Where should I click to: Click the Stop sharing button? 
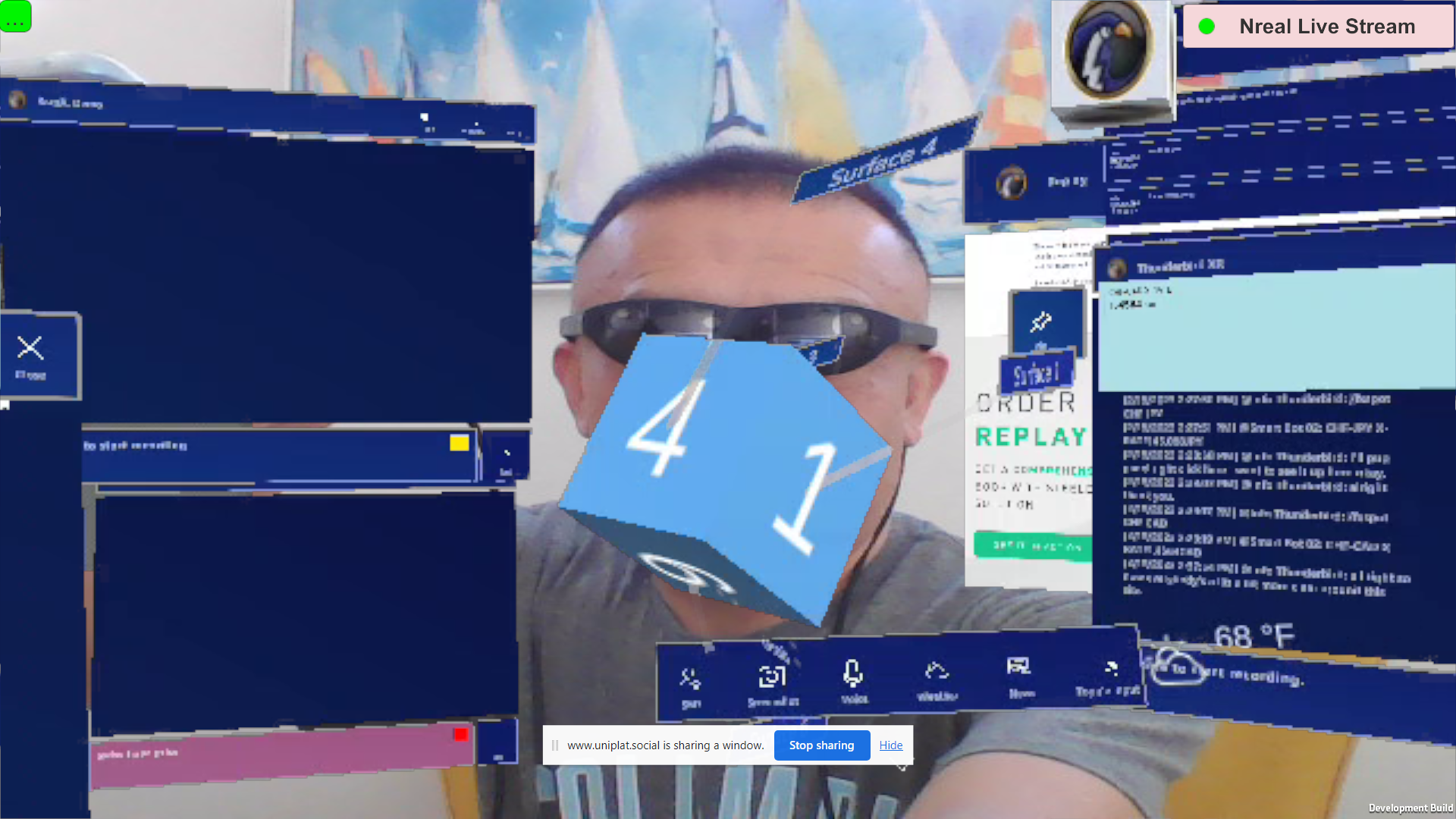pyautogui.click(x=821, y=745)
